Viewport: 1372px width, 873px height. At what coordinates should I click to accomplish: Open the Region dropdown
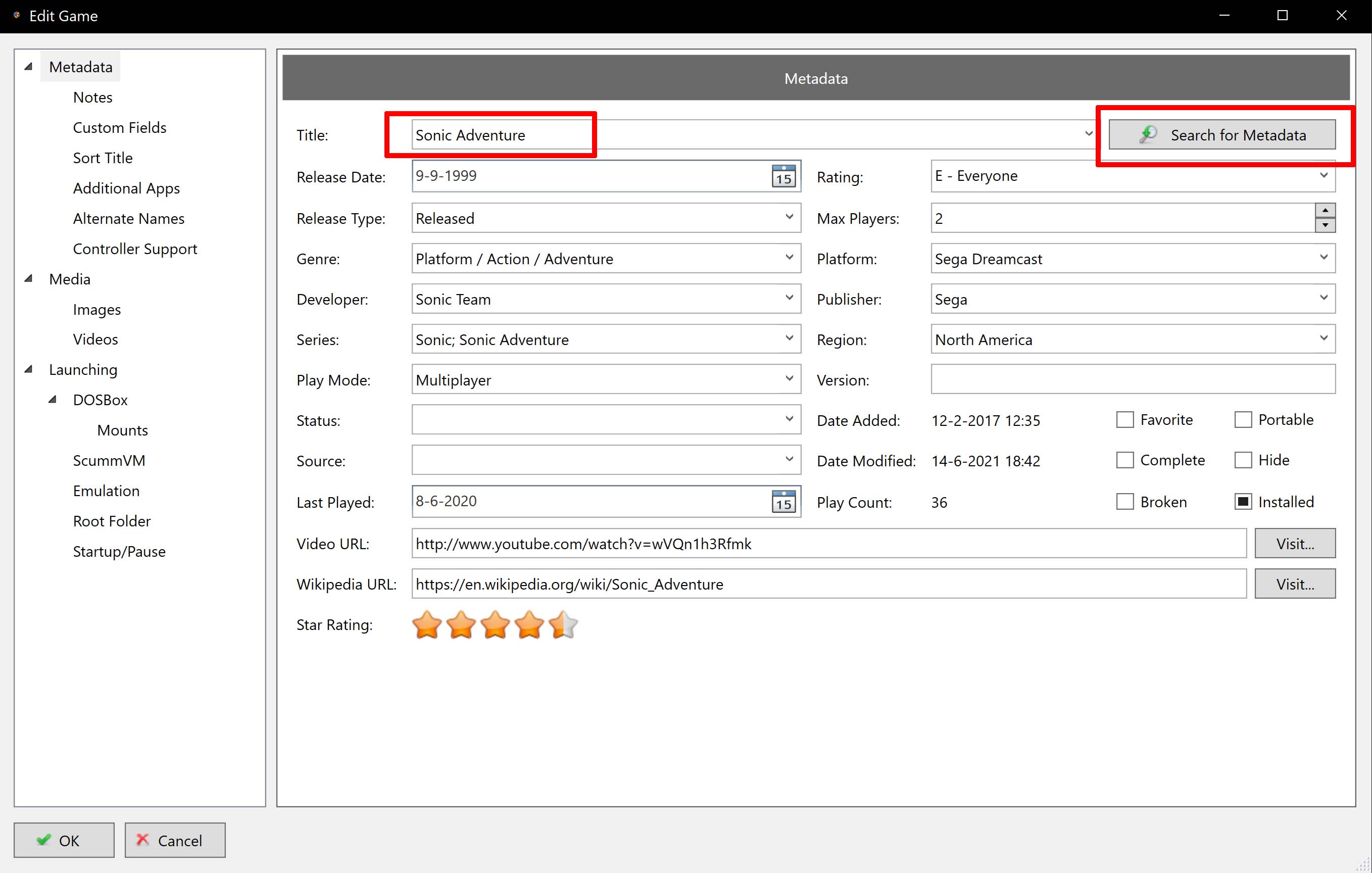point(1324,338)
